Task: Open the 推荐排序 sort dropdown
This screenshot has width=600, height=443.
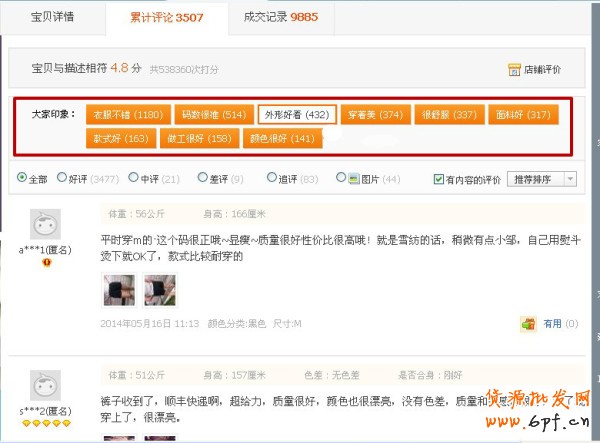Action: (543, 179)
